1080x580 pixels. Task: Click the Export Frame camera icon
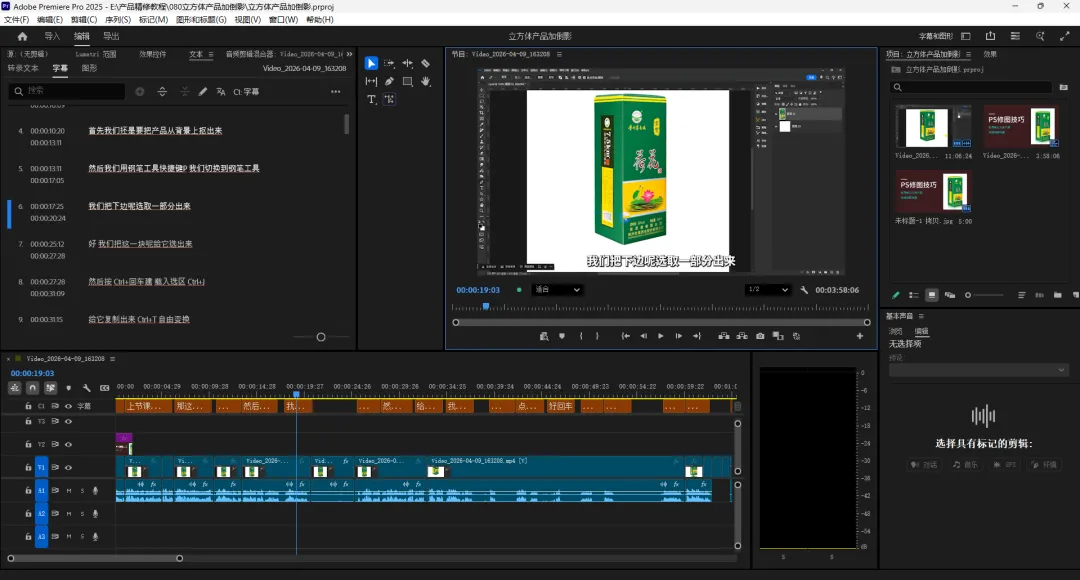[x=760, y=336]
